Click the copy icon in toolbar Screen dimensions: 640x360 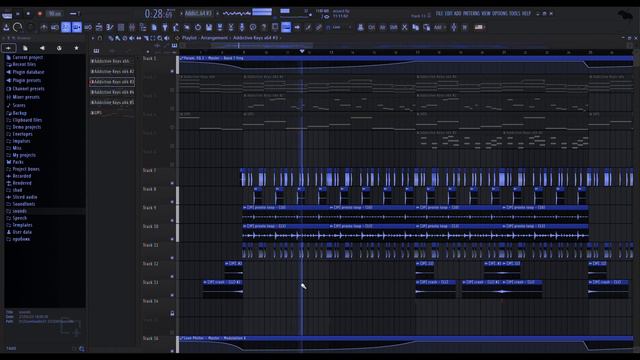point(416,27)
